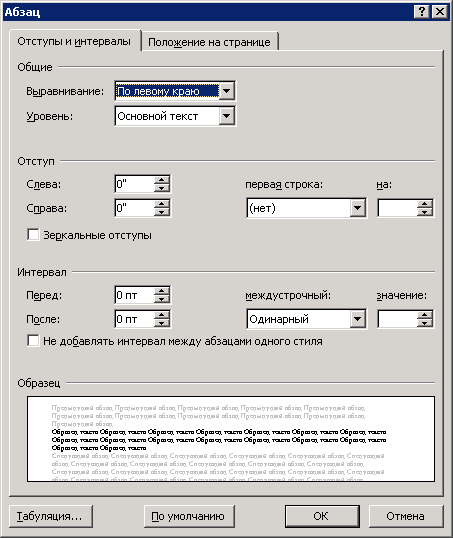
Task: Decrease the значение field with down arrow
Action: click(x=425, y=323)
